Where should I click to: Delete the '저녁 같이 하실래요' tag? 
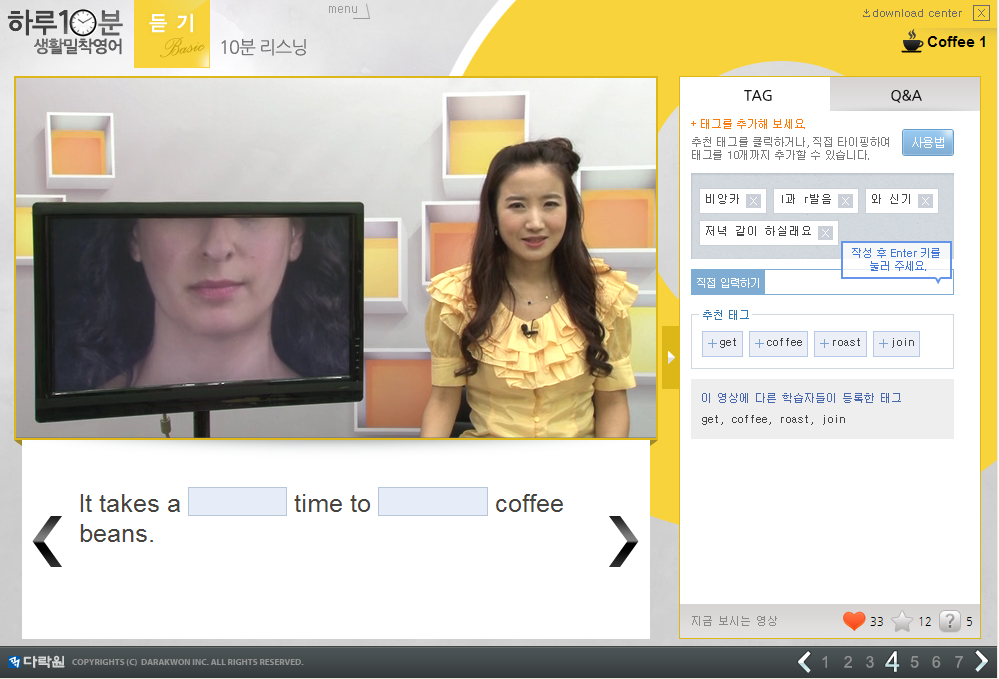click(x=825, y=233)
